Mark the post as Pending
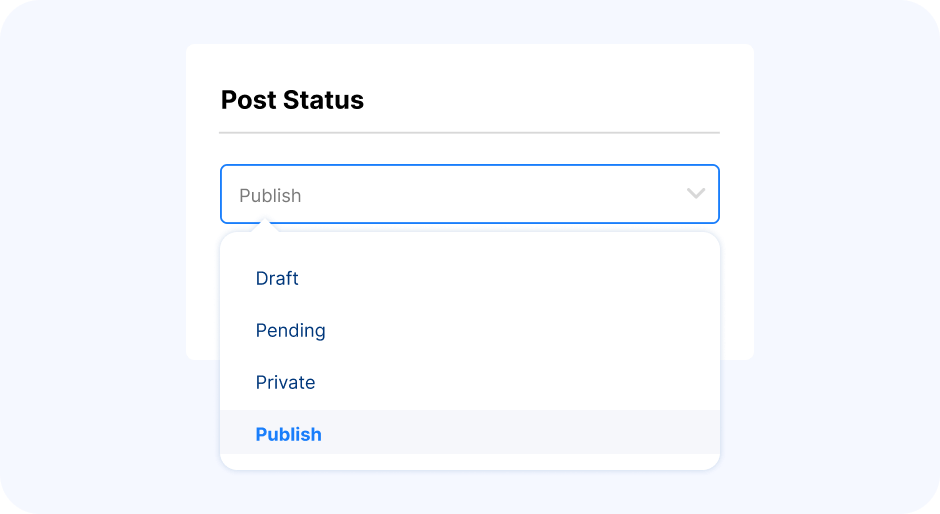The image size is (940, 514). click(290, 330)
